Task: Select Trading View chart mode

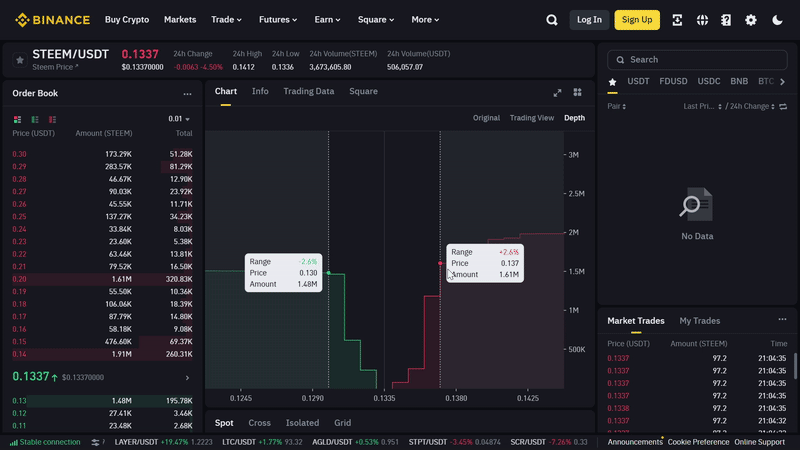Action: [x=532, y=118]
